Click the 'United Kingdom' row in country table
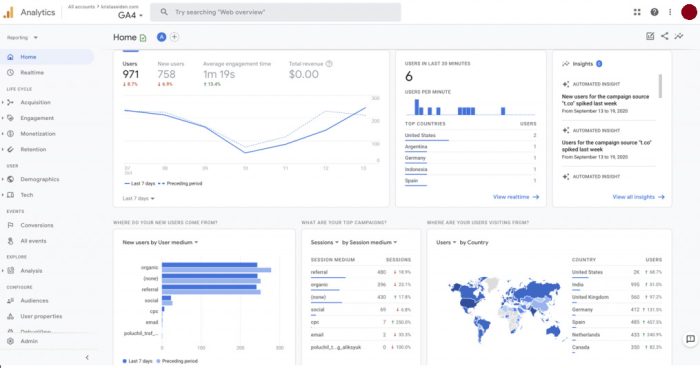 coord(617,297)
